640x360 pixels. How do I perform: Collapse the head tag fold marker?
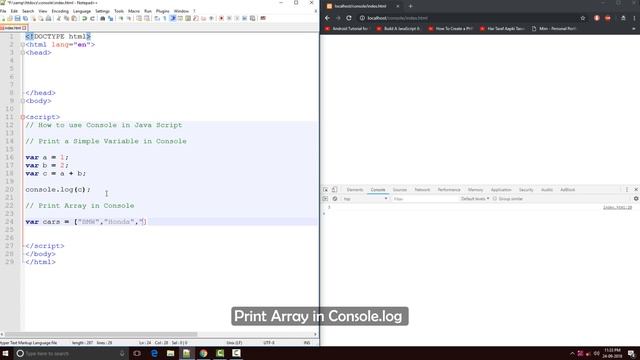coord(23,53)
